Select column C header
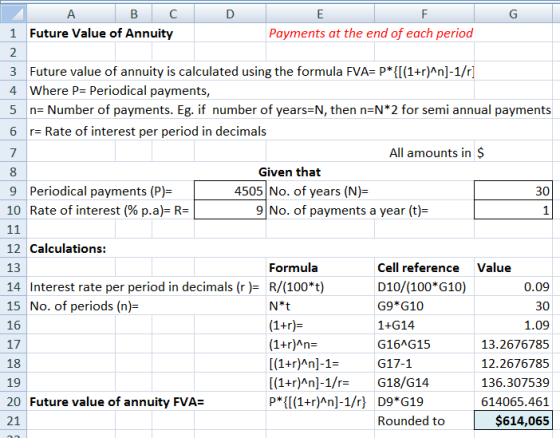Viewport: 560px width, 438px height. click(x=173, y=14)
